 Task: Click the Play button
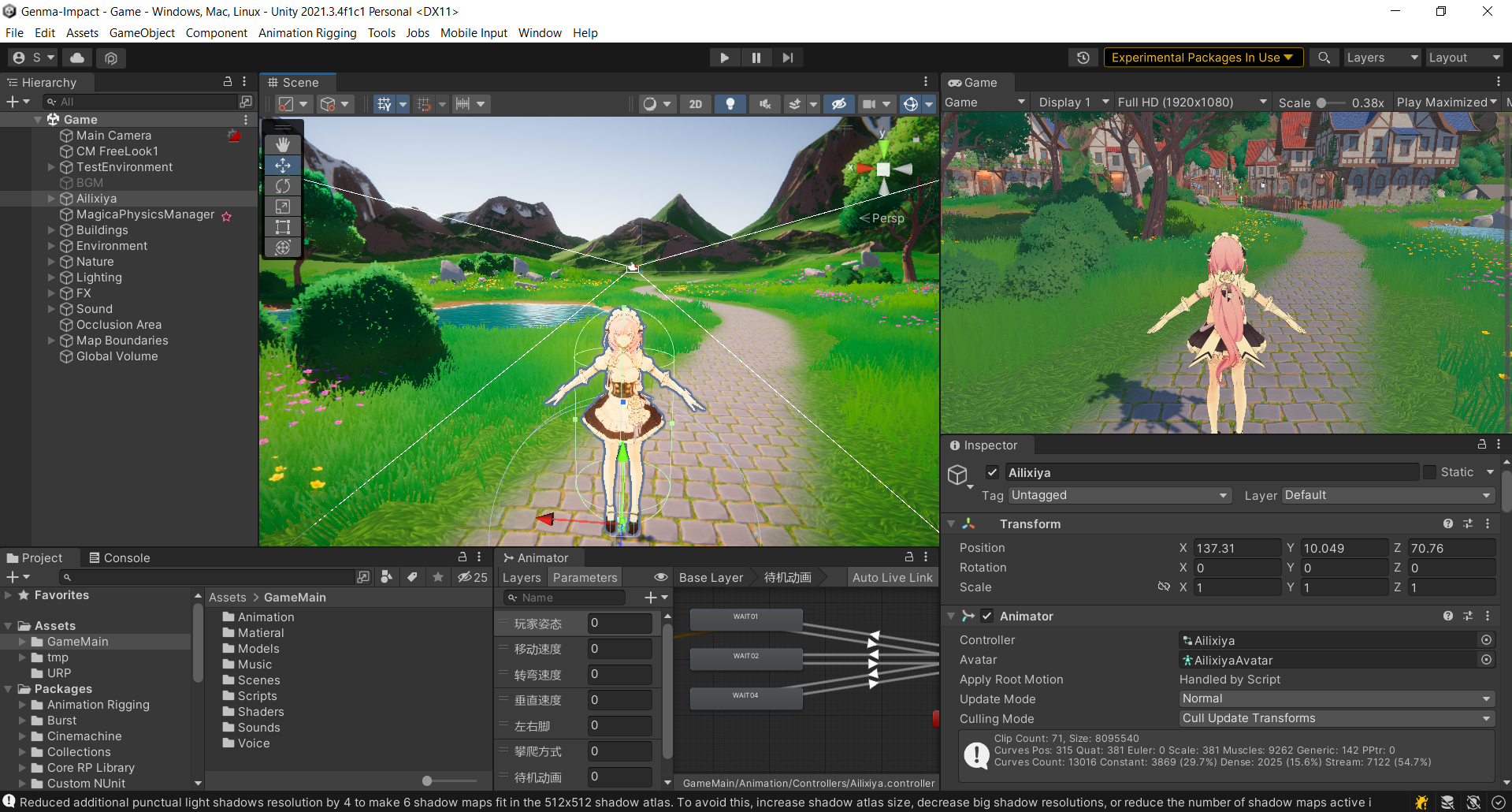tap(724, 58)
